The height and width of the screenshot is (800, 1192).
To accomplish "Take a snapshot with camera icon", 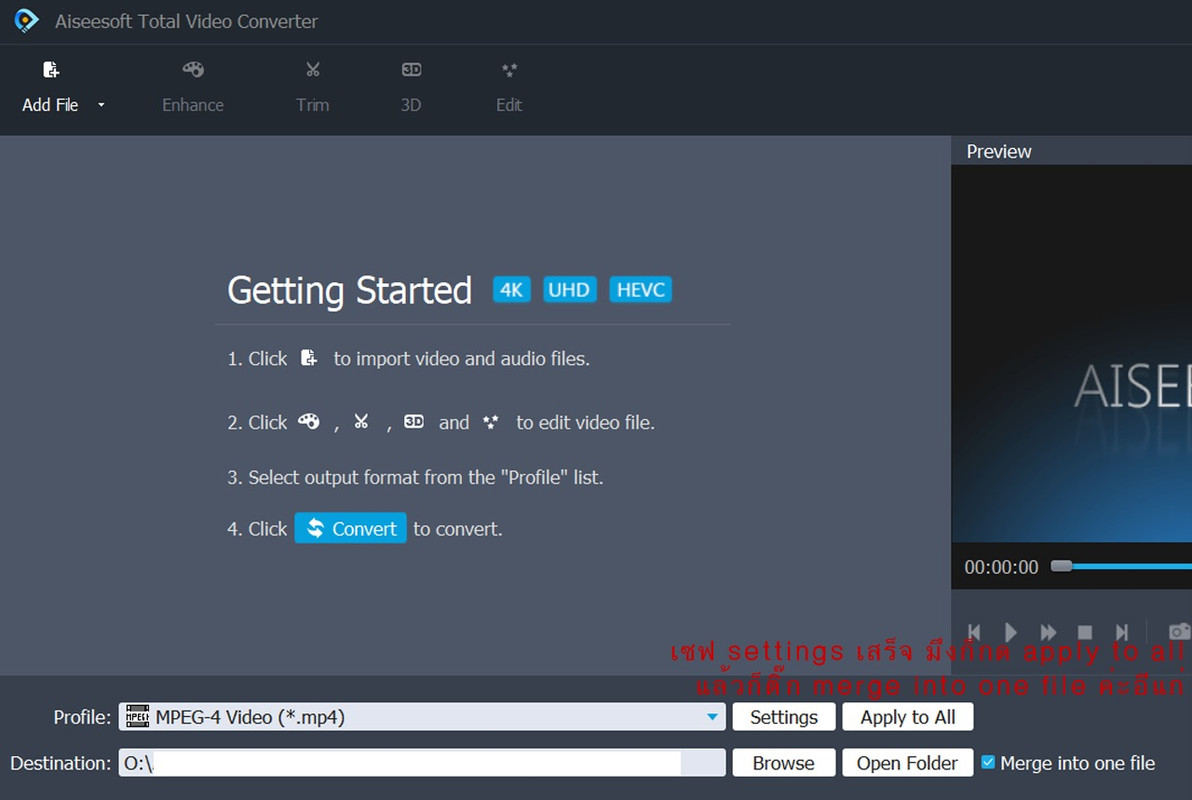I will tap(1180, 631).
